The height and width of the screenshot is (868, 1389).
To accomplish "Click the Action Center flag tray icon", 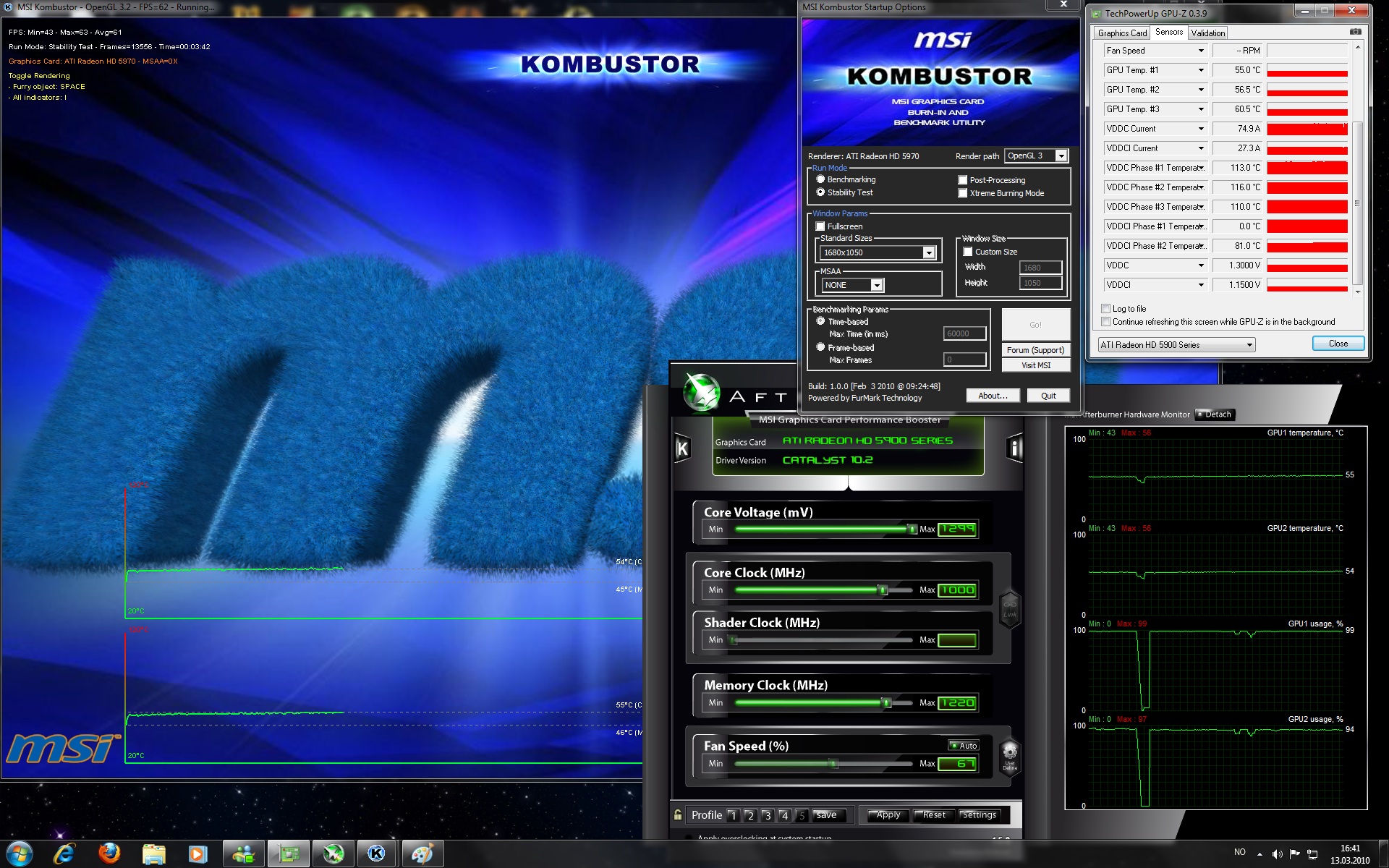I will pyautogui.click(x=1294, y=854).
